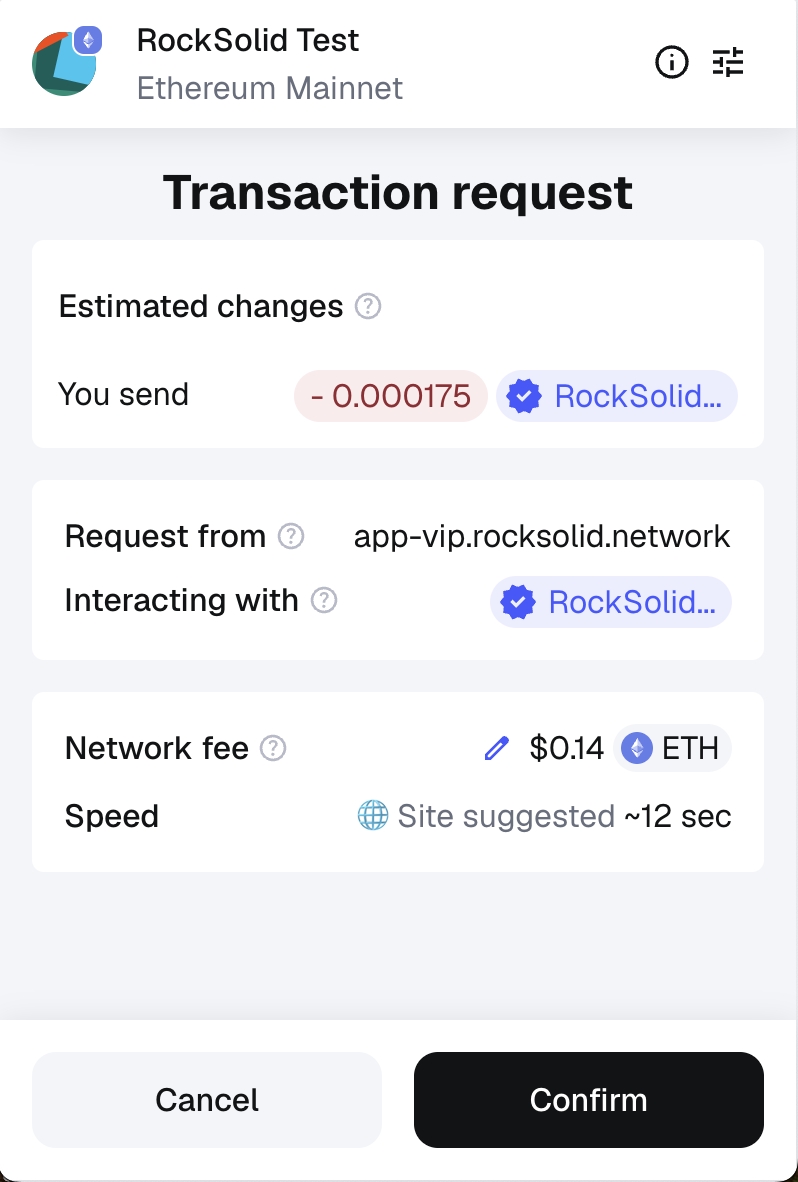The height and width of the screenshot is (1182, 798).
Task: Click the globe icon beside Site suggested
Action: [372, 816]
